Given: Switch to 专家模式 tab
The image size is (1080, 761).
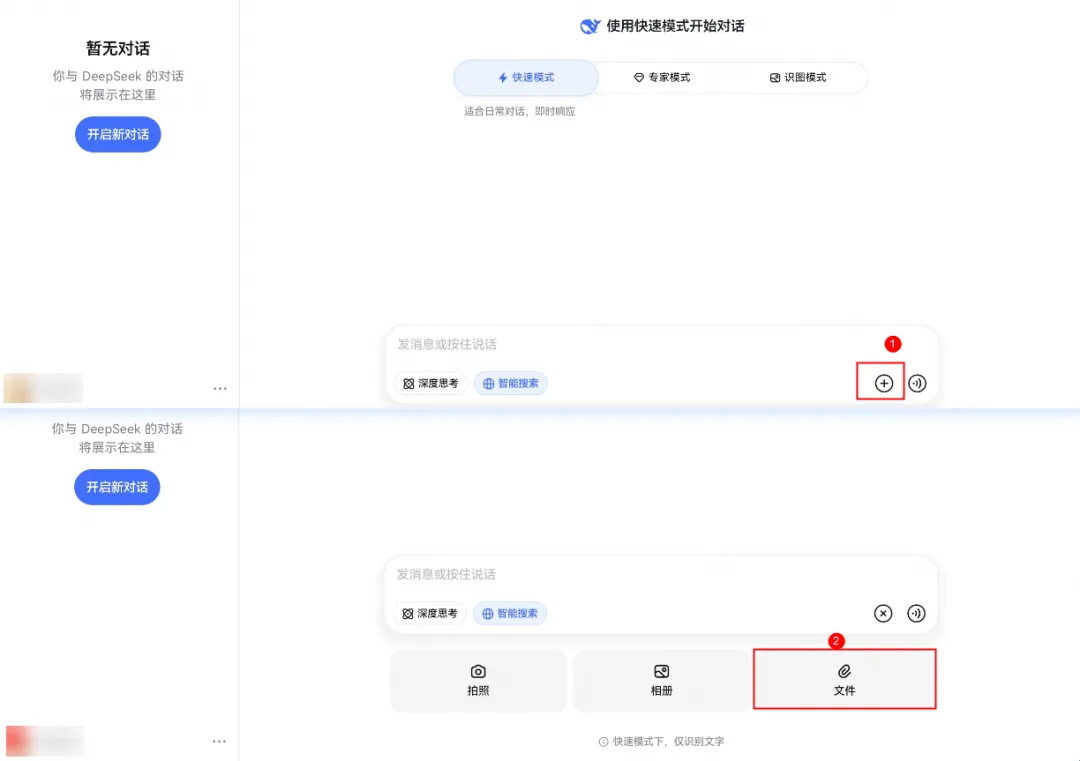Looking at the screenshot, I should point(662,77).
